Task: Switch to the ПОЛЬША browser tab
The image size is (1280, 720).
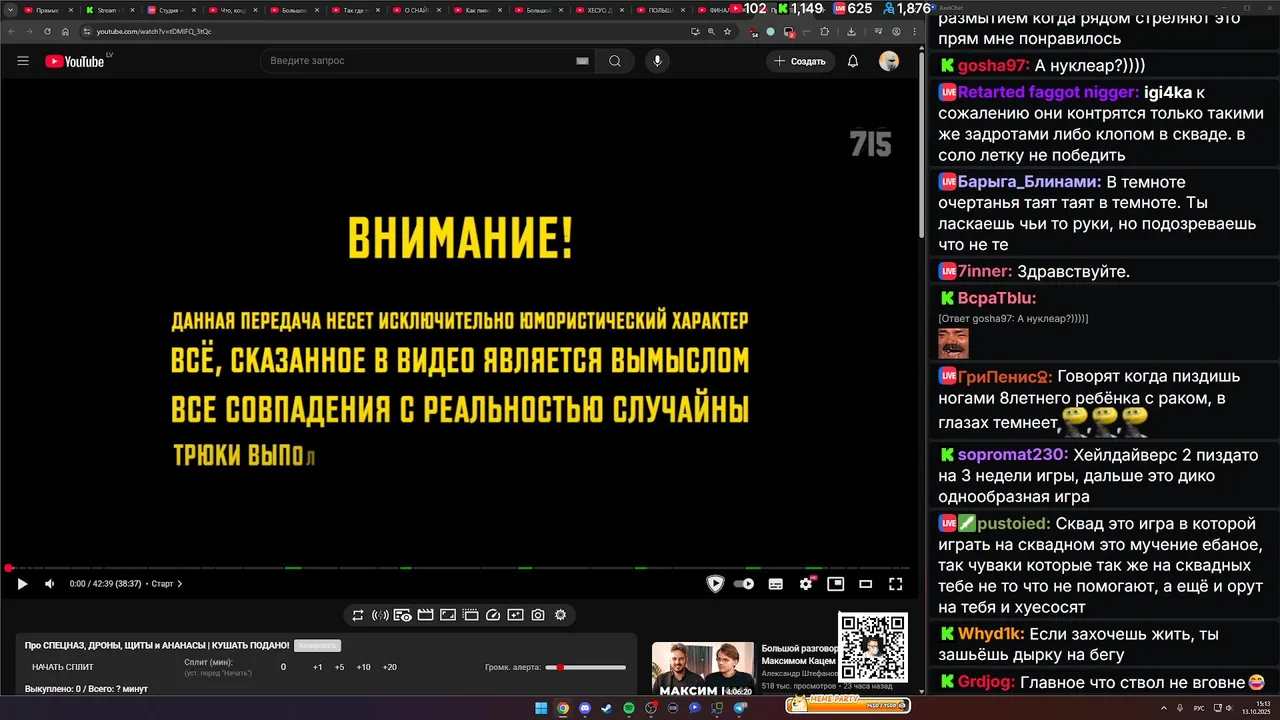Action: click(660, 10)
